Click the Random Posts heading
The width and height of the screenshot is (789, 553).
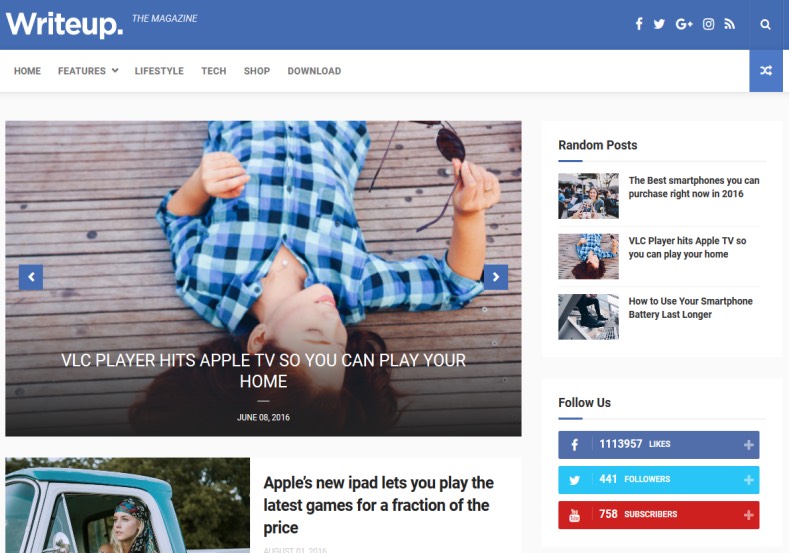point(598,145)
